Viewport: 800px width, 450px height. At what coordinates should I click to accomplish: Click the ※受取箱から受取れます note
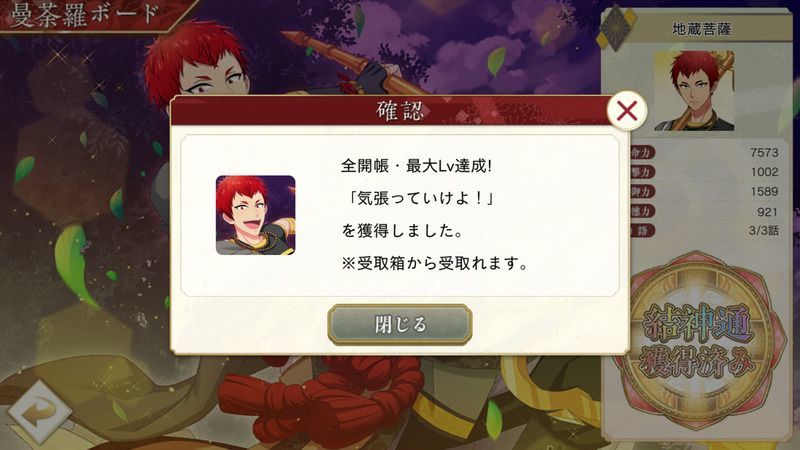[435, 264]
